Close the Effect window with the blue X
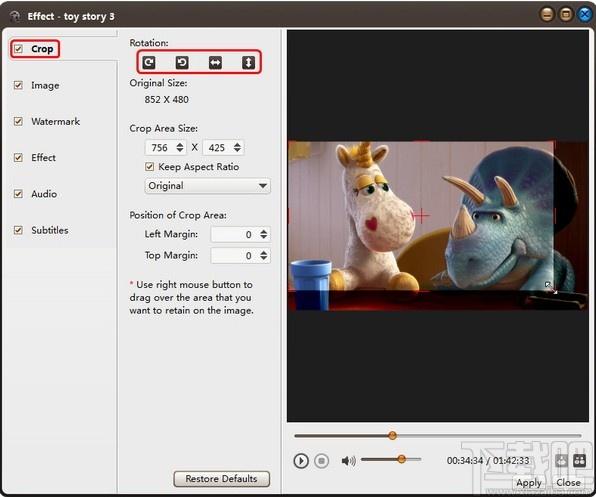596x497 pixels. (x=584, y=15)
